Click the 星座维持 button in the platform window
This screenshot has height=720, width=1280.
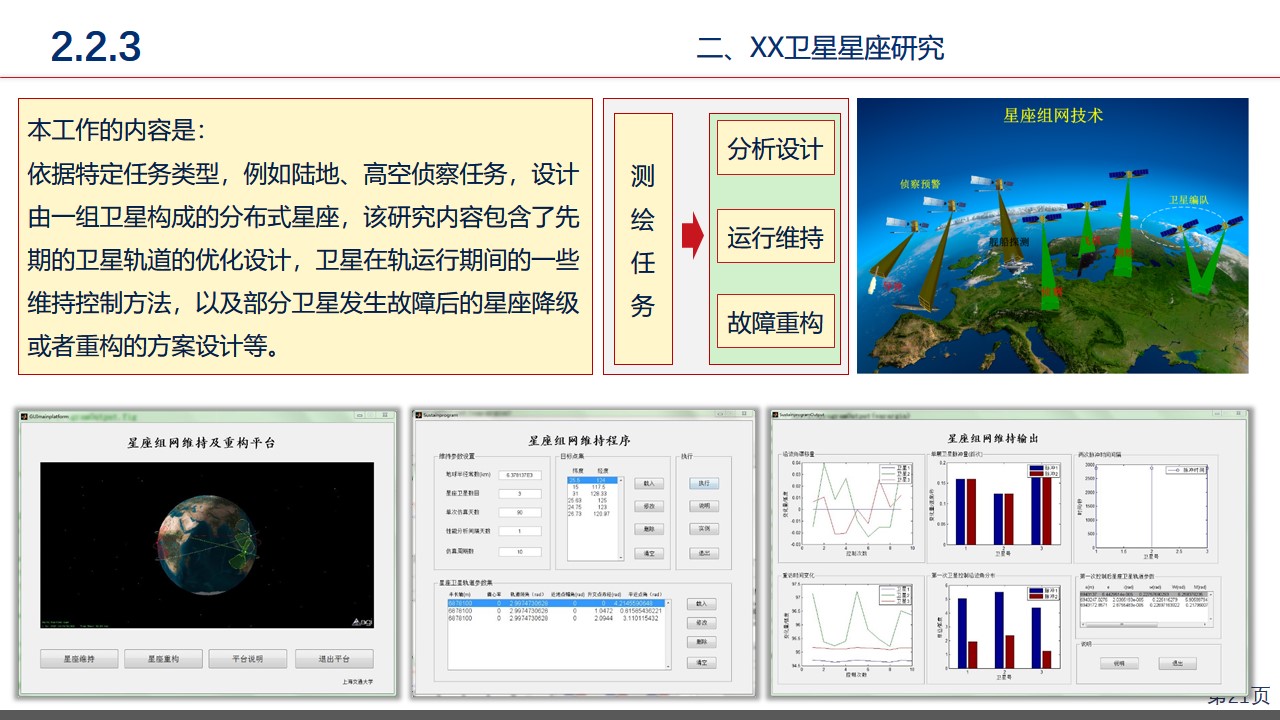(80, 659)
